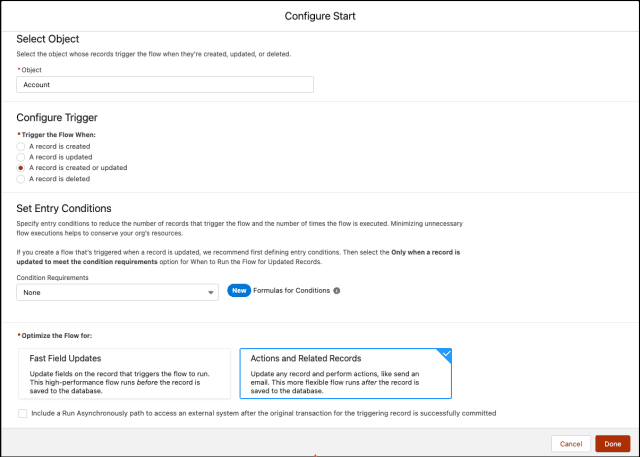
Task: Click the info icon beside Formulas for Conditions
Action: (337, 291)
